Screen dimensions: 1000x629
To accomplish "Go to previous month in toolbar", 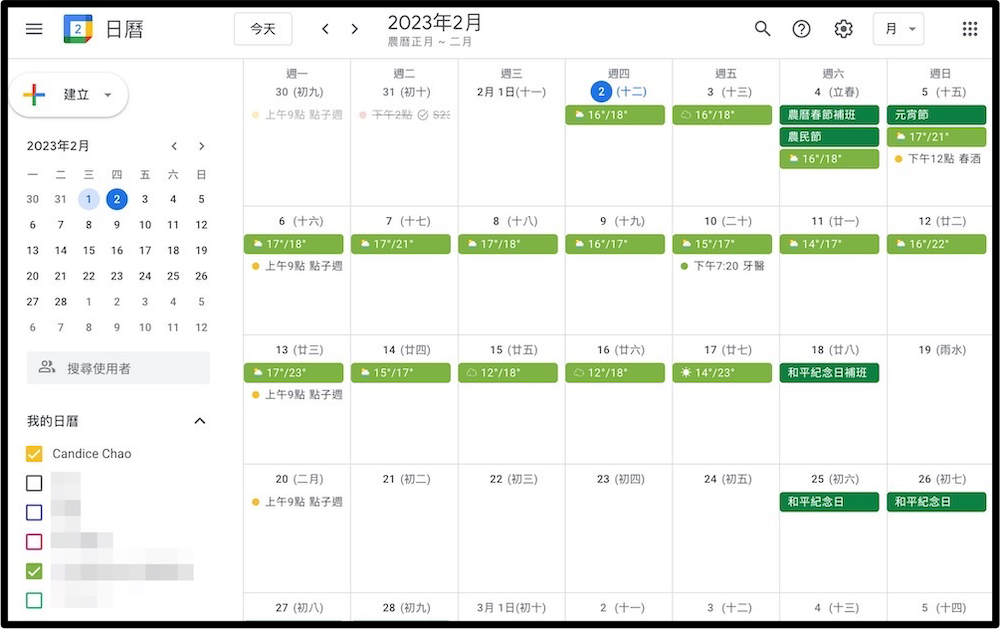I will (x=325, y=29).
